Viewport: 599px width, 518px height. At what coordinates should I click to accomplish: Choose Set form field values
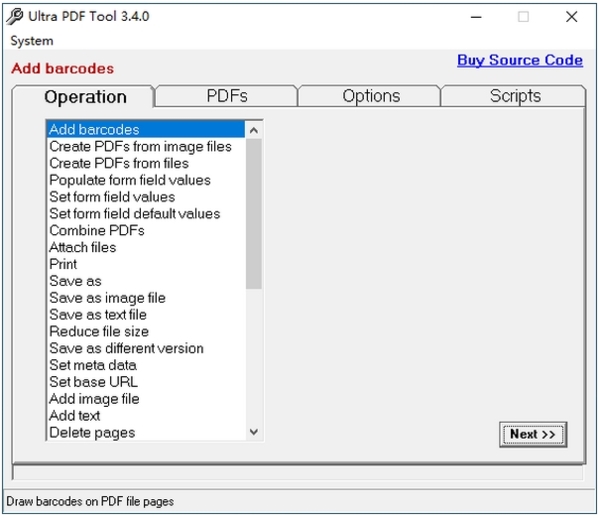click(146, 197)
